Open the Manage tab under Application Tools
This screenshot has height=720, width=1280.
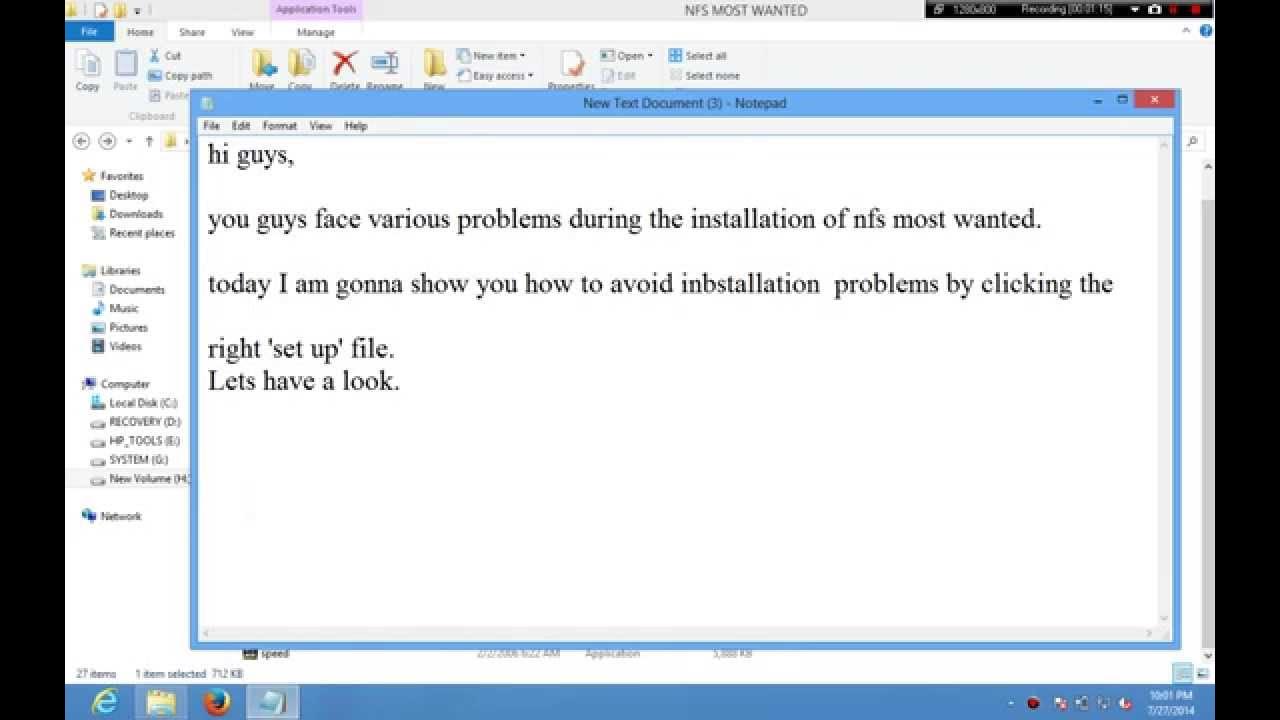pos(316,32)
